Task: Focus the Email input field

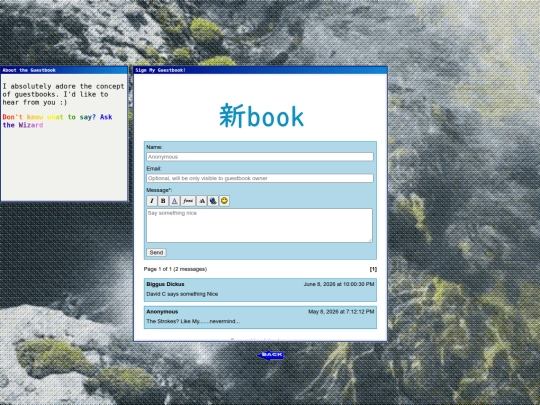Action: [260, 178]
